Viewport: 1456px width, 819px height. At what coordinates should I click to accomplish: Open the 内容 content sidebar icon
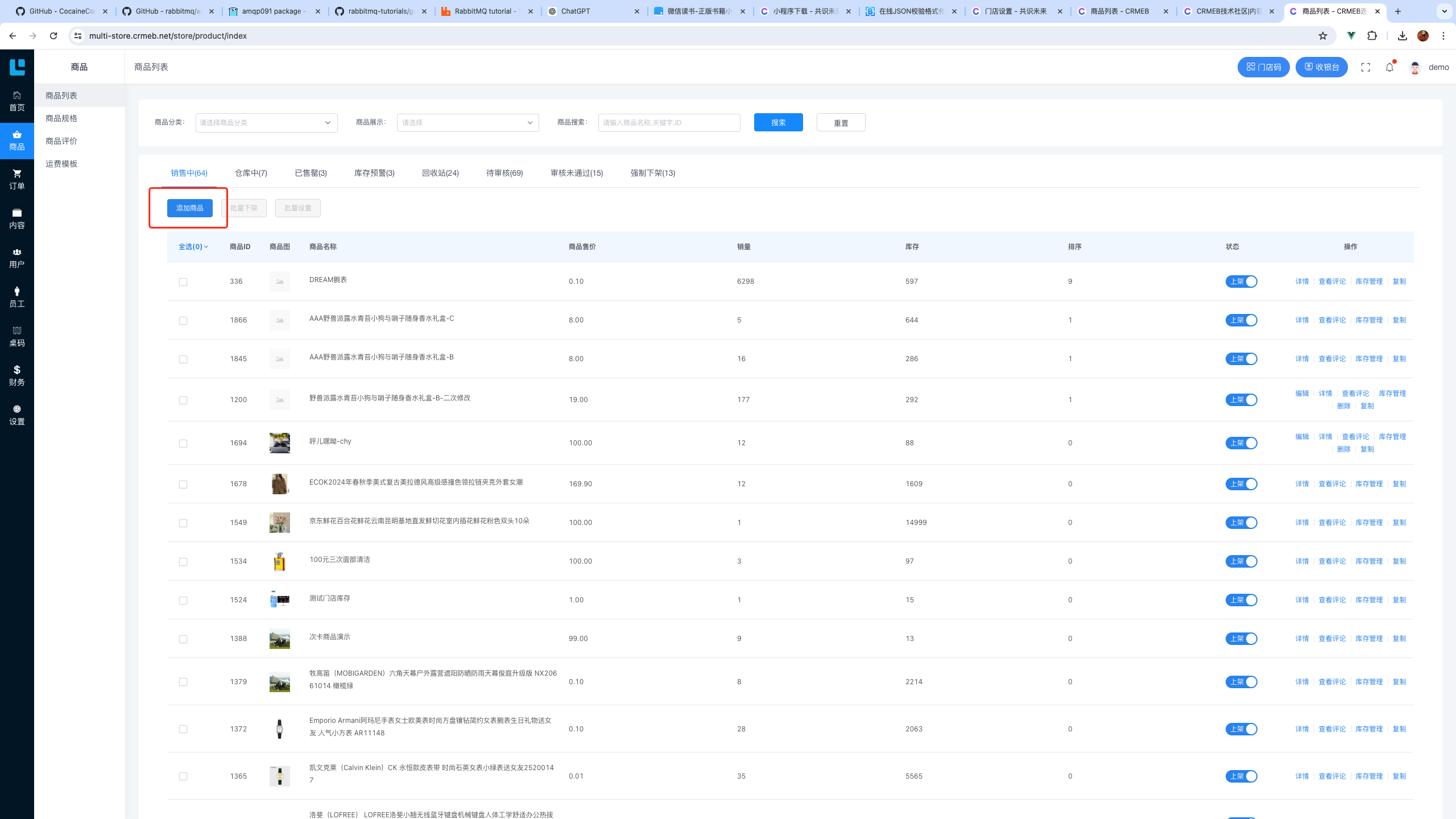click(x=17, y=218)
